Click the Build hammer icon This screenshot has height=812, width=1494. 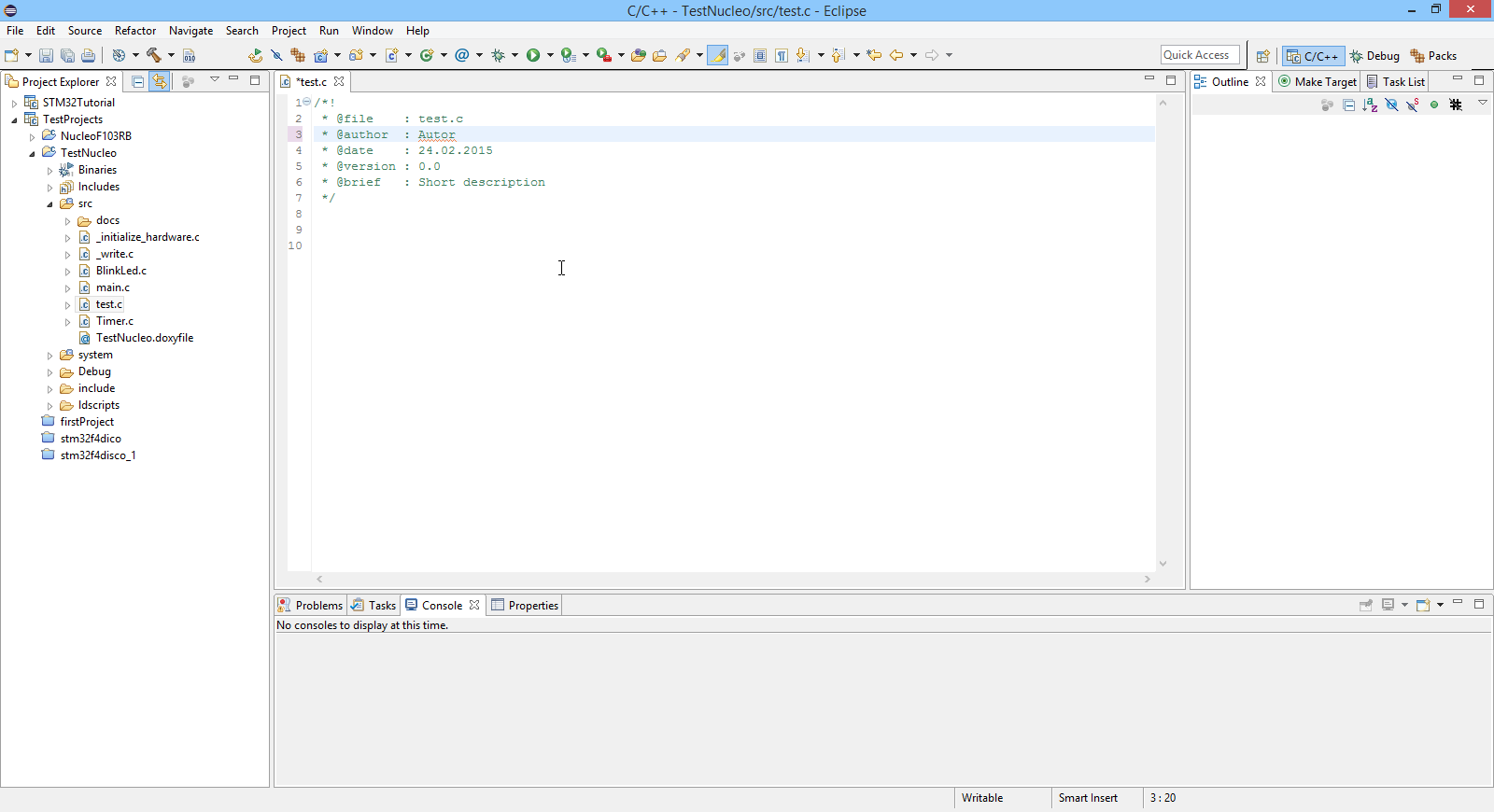point(154,55)
